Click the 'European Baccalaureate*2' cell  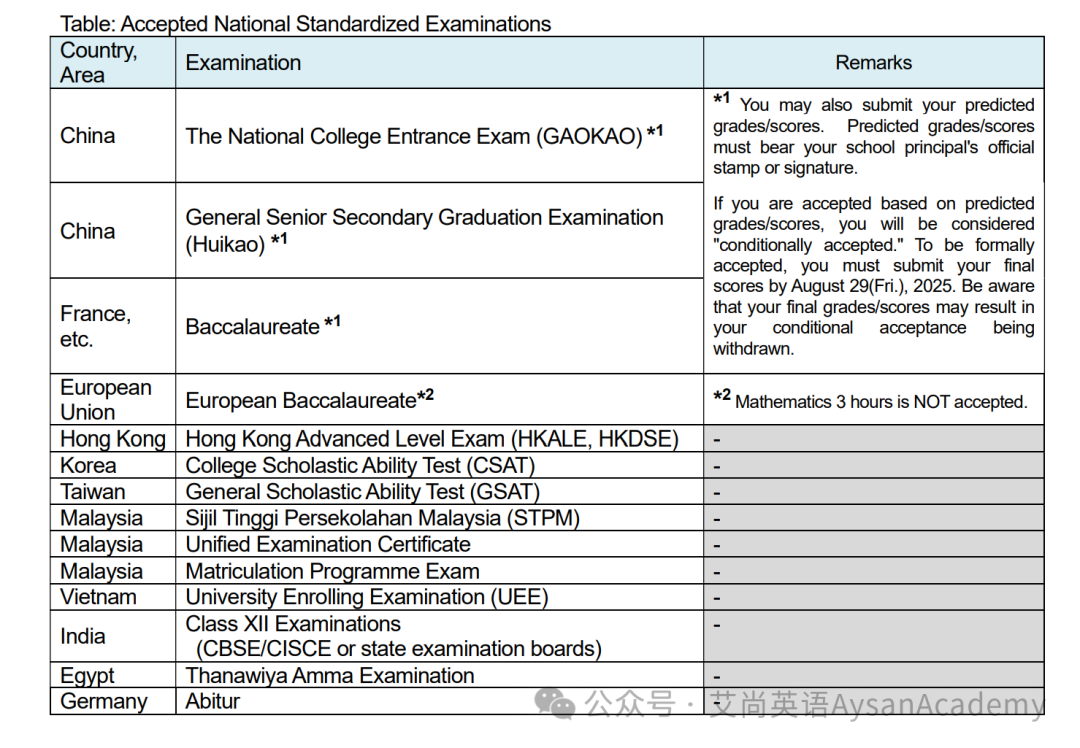439,399
